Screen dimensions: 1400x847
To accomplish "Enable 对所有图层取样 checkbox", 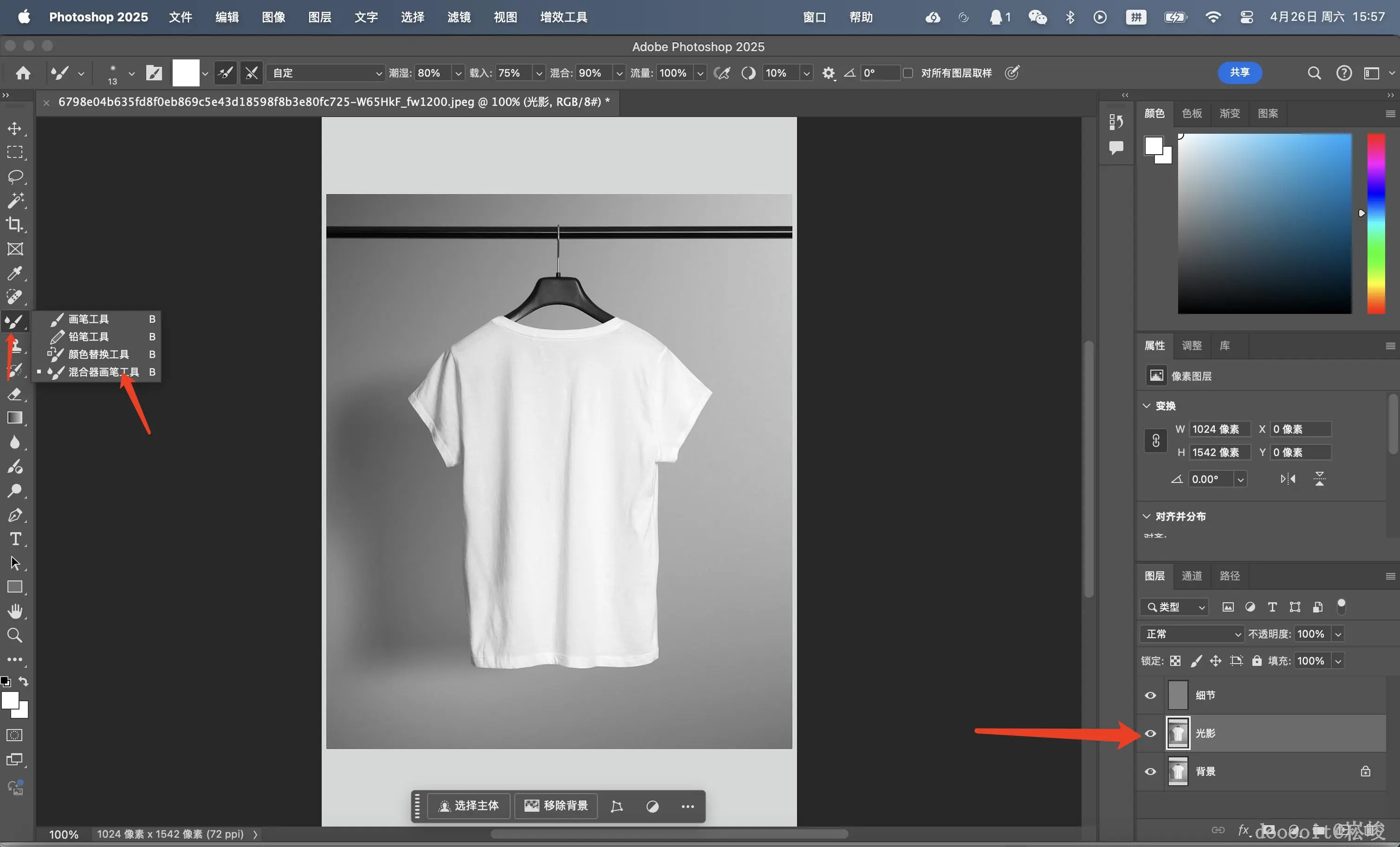I will [908, 73].
